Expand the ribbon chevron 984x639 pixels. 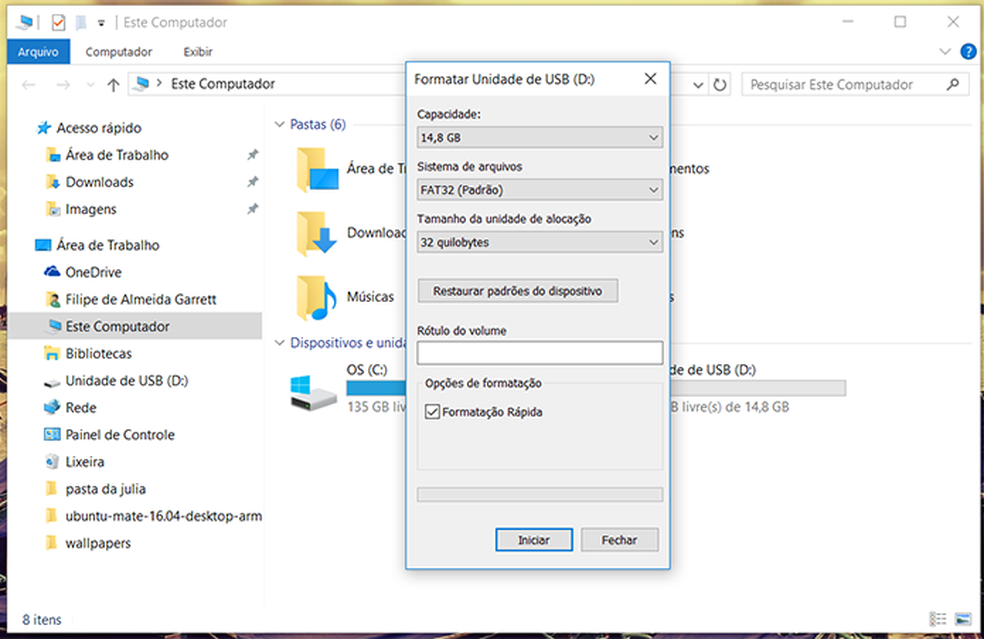[945, 51]
